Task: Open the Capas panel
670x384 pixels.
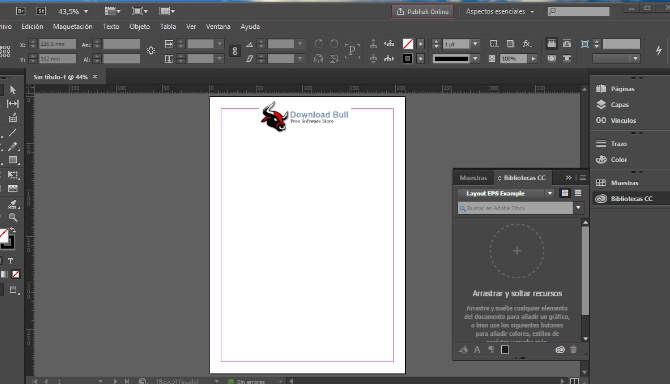Action: pyautogui.click(x=612, y=105)
